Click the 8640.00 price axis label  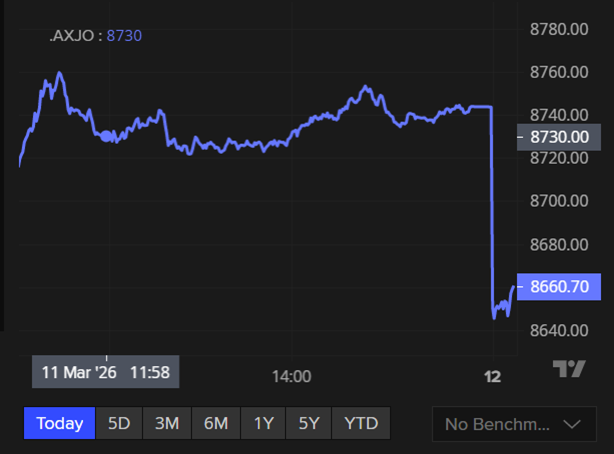(x=558, y=330)
